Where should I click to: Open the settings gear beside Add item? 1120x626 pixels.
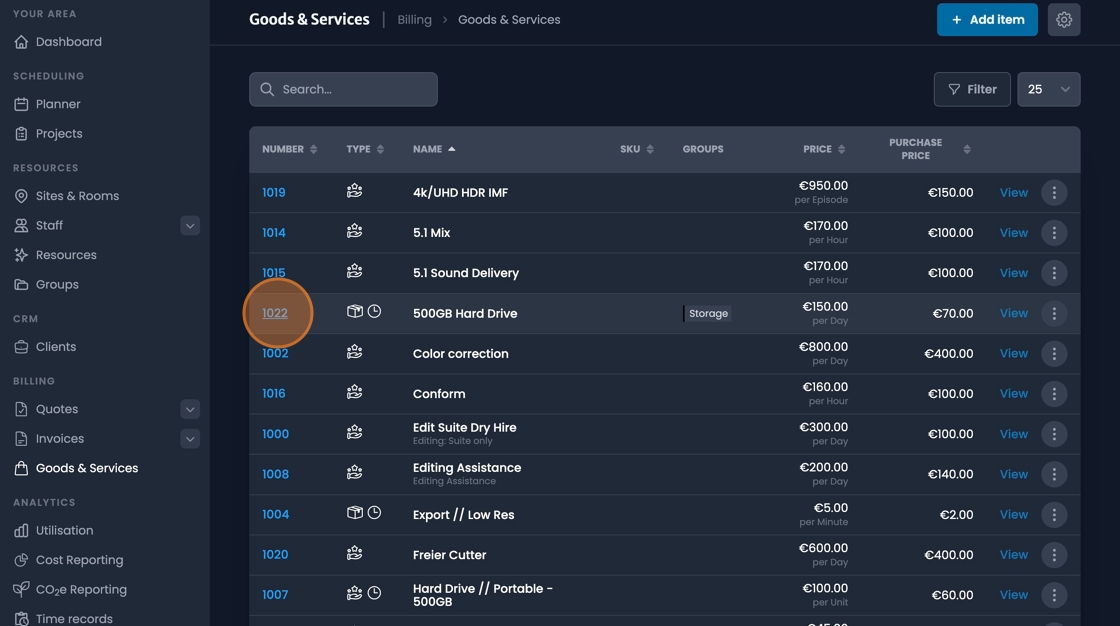pos(1063,19)
